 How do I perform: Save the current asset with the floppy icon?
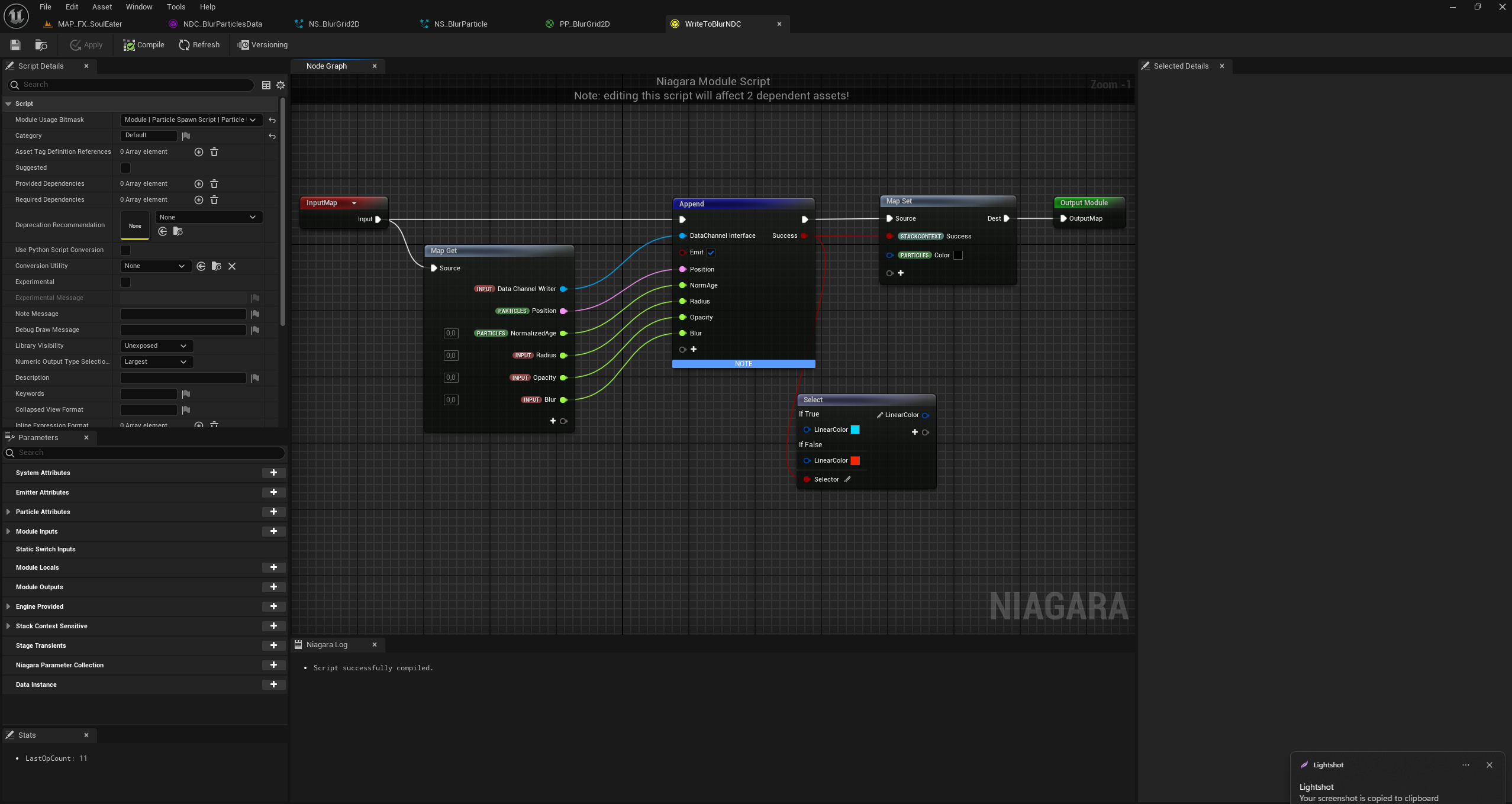coord(15,45)
